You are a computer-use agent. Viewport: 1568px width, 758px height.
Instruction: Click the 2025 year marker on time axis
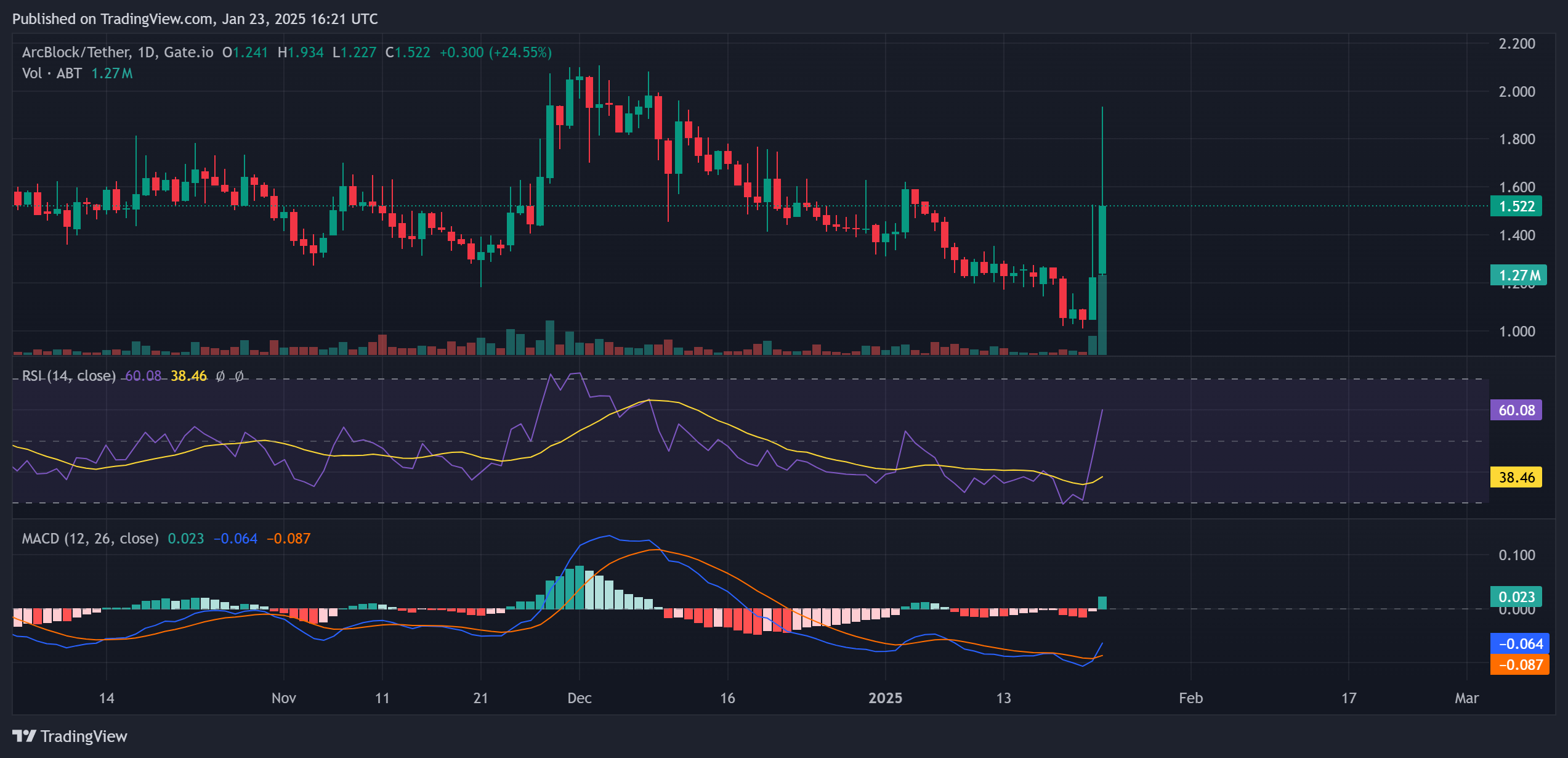coord(885,698)
